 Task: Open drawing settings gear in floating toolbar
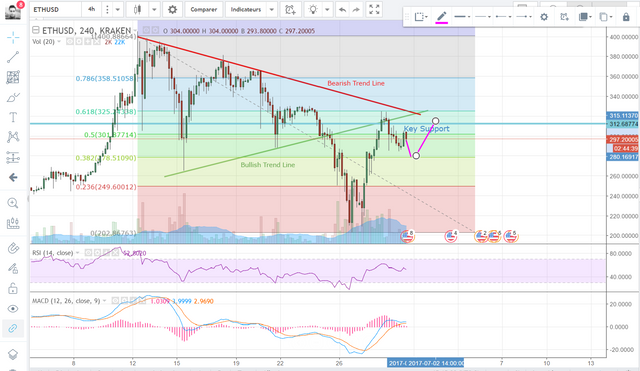(x=544, y=17)
